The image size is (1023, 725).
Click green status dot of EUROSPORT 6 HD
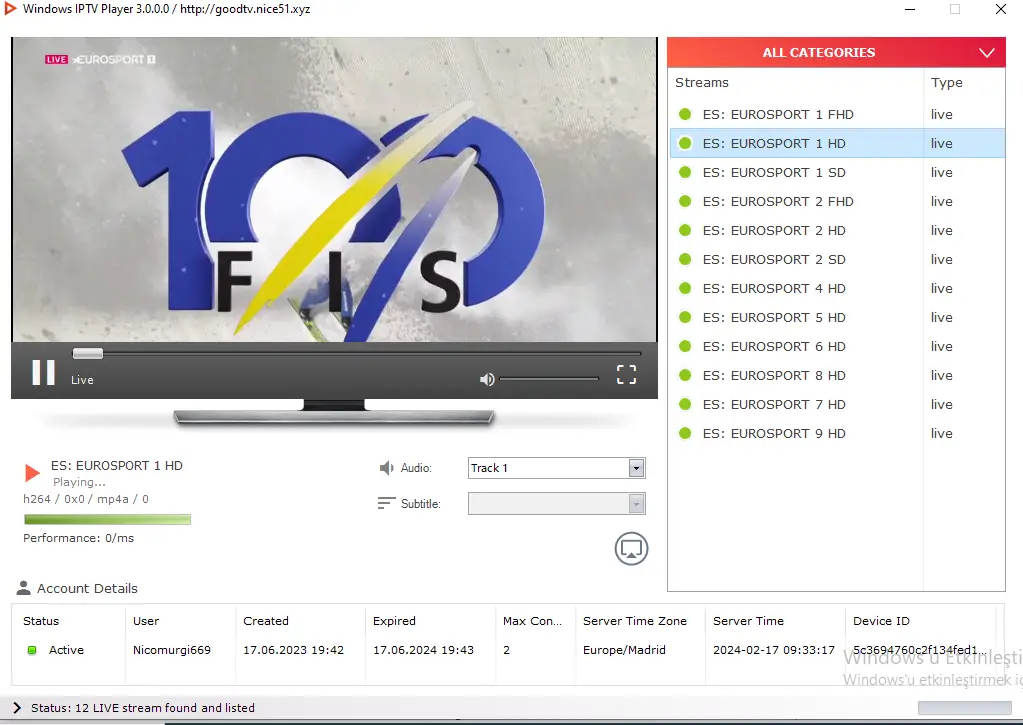[x=685, y=346]
